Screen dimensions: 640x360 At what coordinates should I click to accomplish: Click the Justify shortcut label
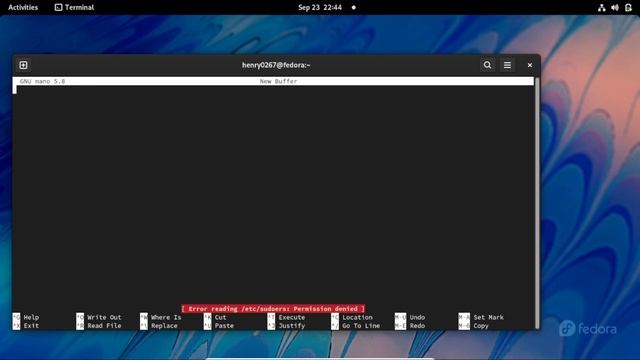292,326
